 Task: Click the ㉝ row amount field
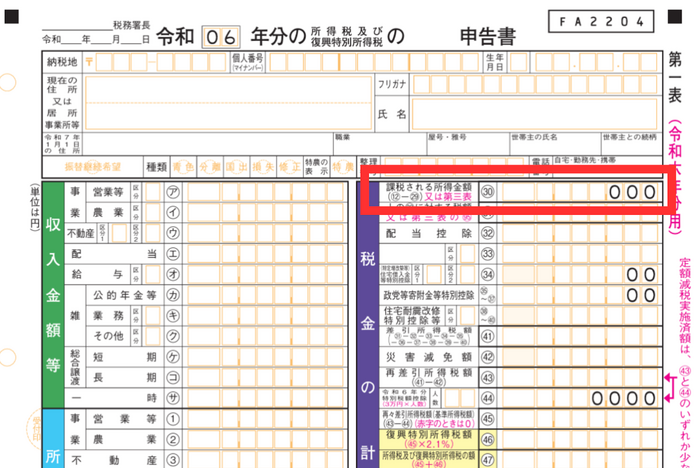pyautogui.click(x=580, y=254)
